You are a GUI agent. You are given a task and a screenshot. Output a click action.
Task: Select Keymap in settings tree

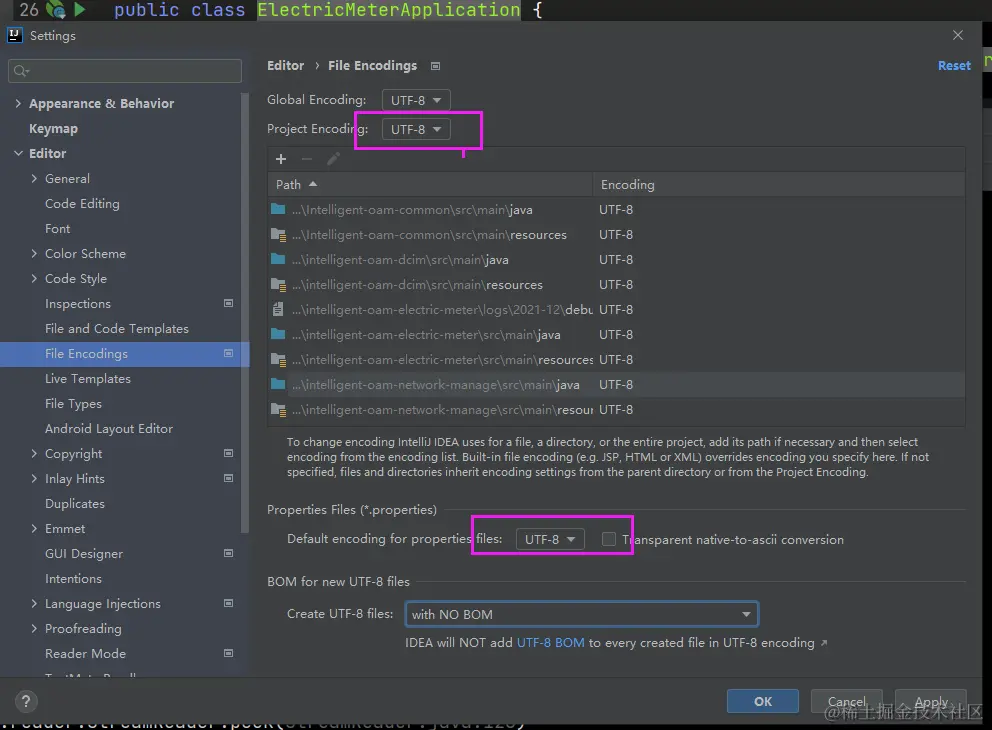click(54, 128)
